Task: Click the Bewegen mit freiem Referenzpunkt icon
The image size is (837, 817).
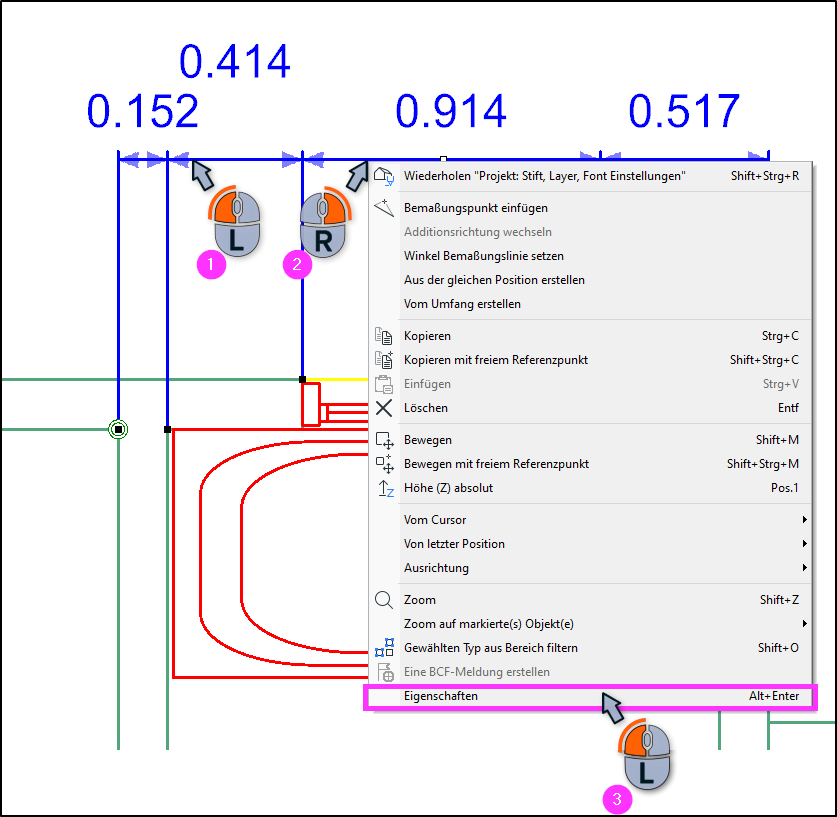Action: [384, 464]
